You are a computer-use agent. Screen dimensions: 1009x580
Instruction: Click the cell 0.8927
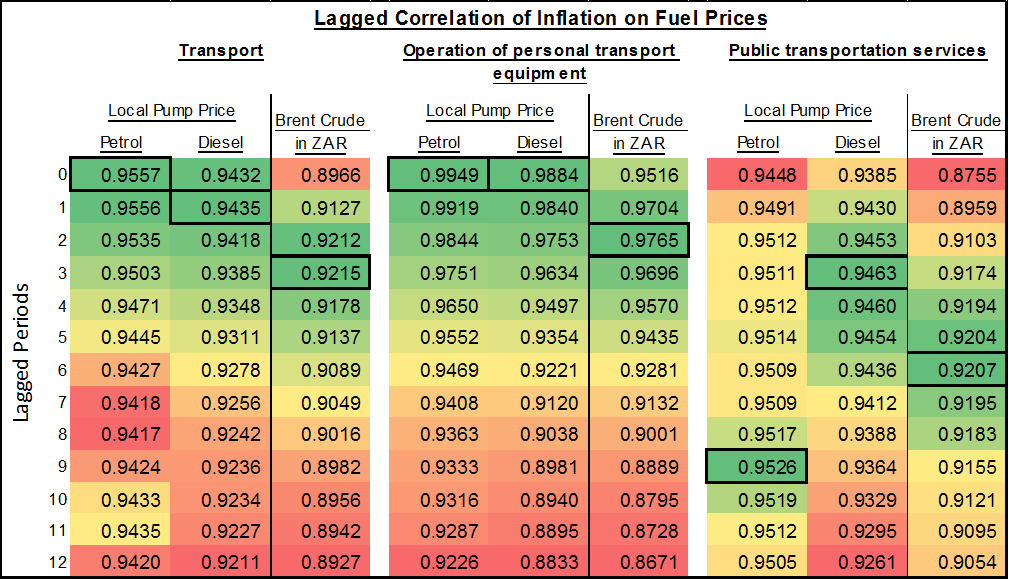click(x=320, y=562)
